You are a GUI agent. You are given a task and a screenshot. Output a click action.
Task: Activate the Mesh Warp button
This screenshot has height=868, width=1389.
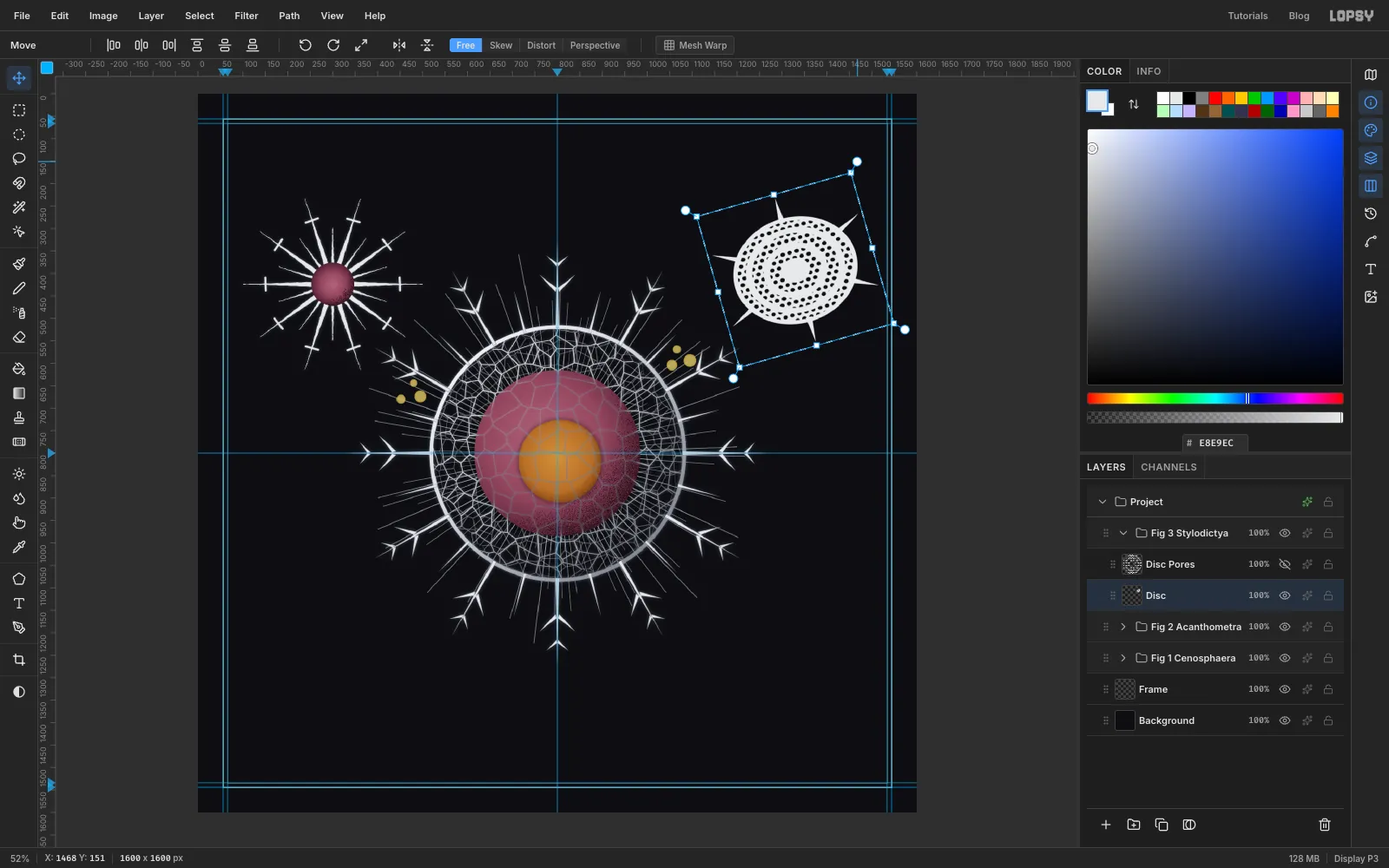694,45
